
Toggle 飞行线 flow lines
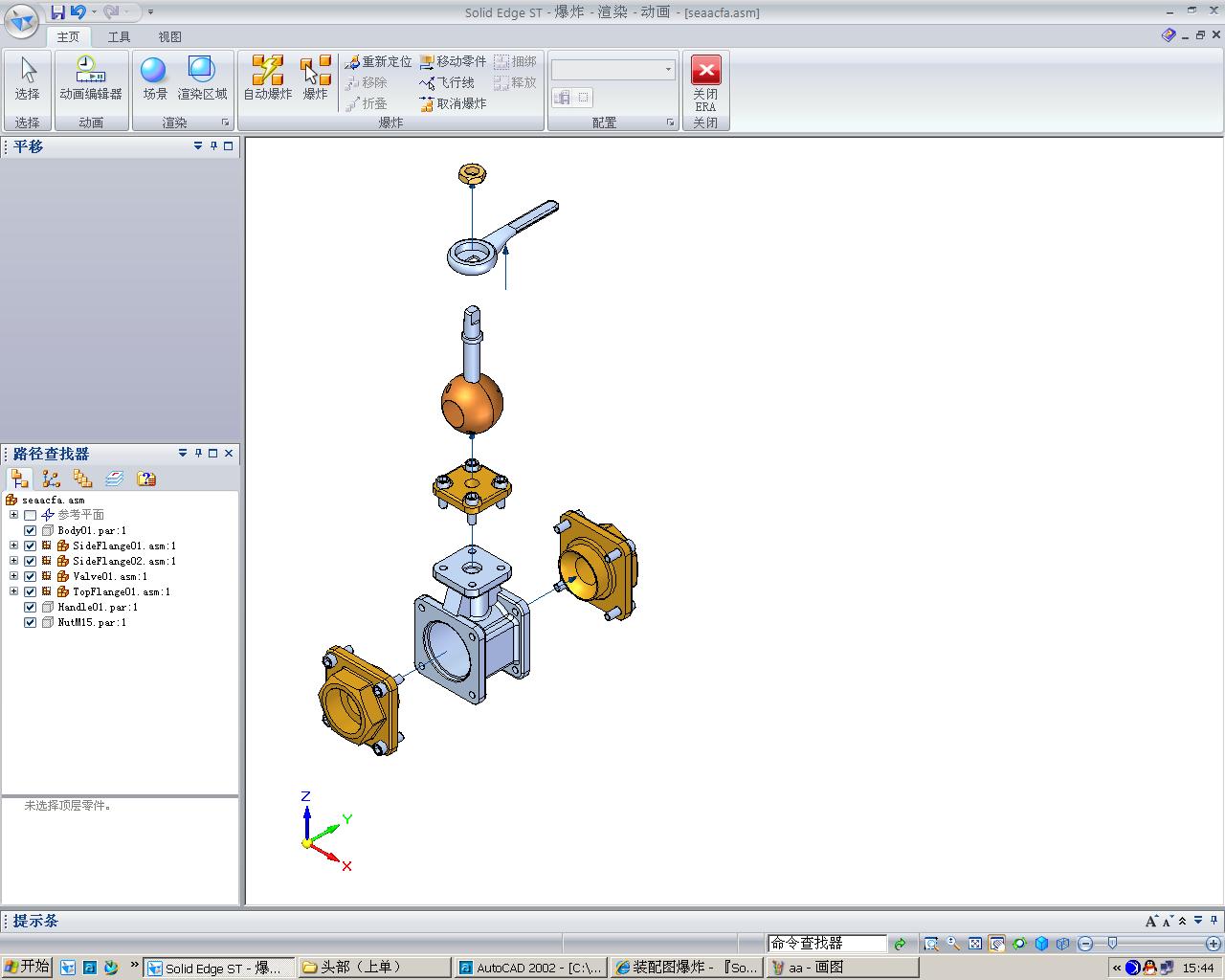coord(447,82)
